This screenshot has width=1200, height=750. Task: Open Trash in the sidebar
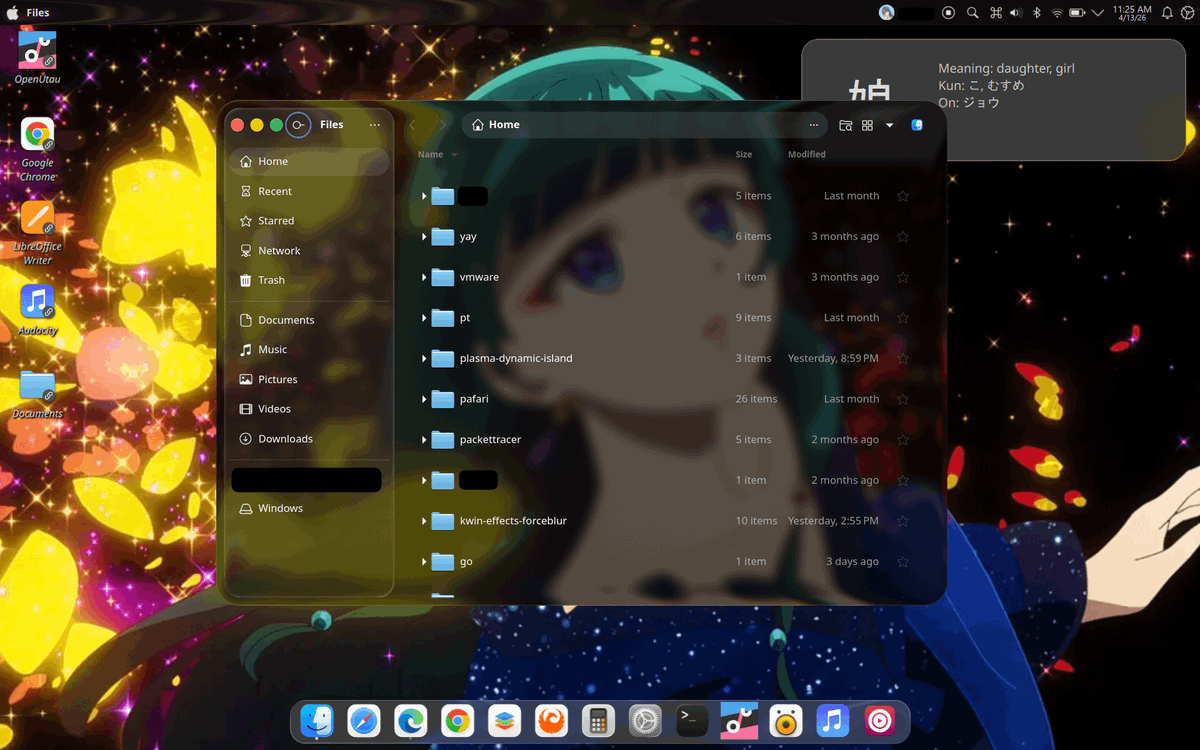[x=309, y=280]
